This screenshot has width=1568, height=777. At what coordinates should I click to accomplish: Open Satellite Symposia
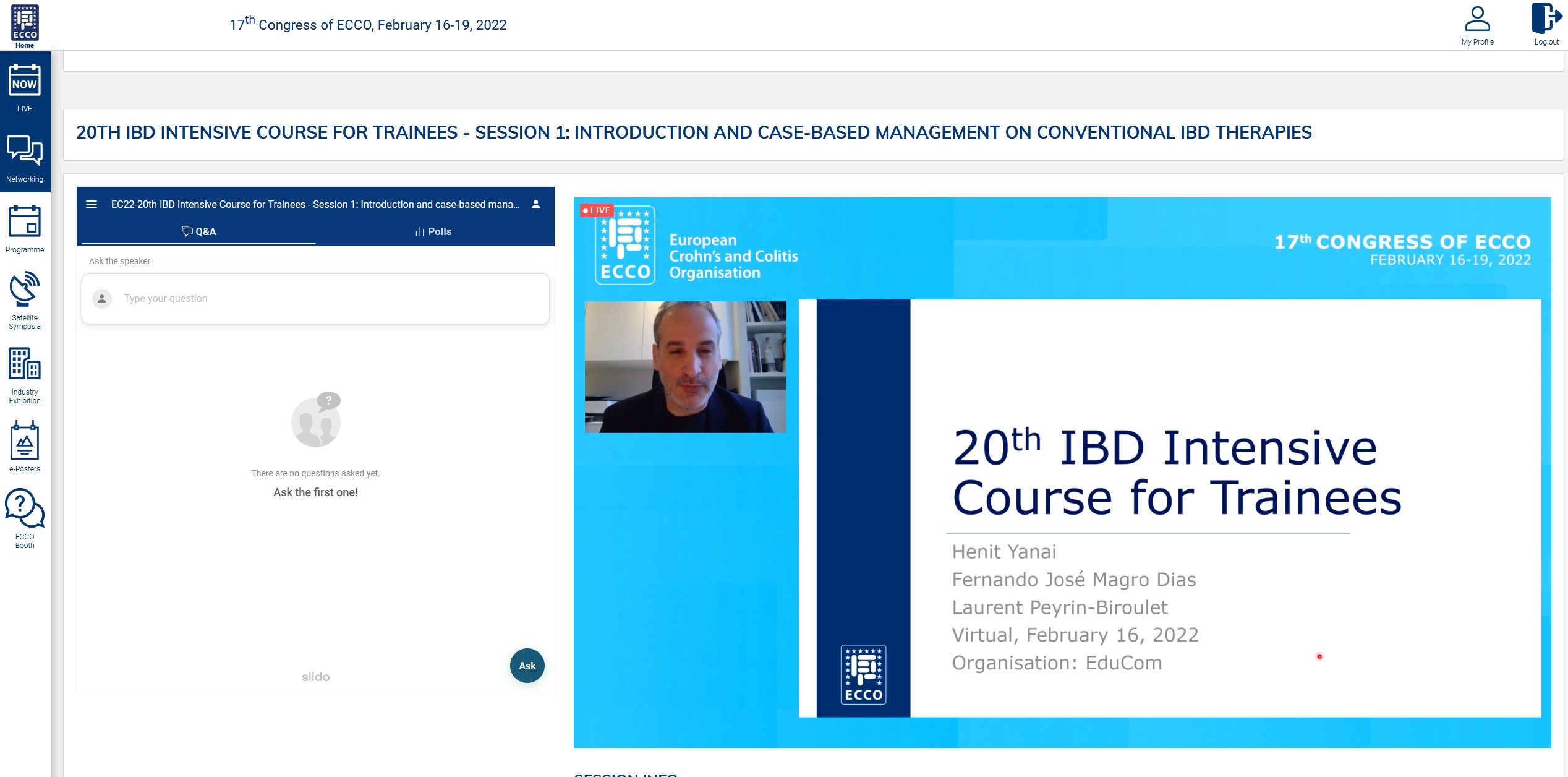point(25,300)
